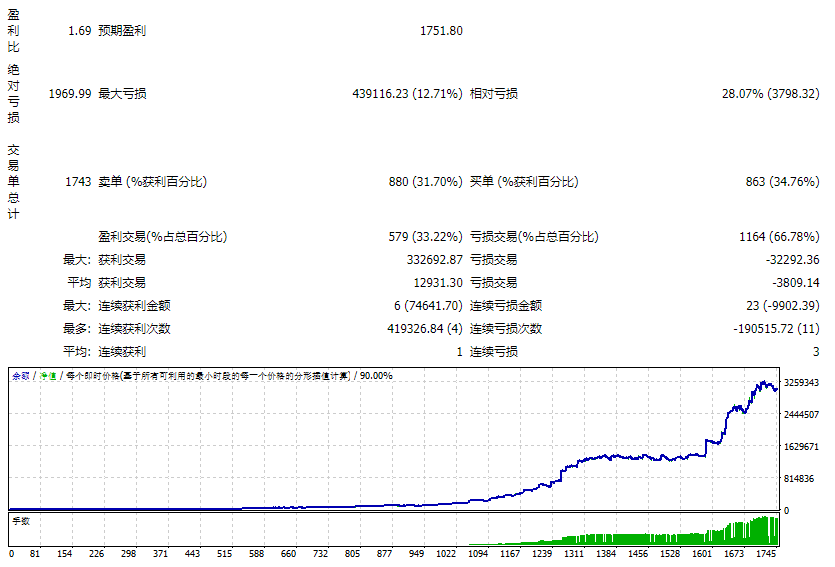This screenshot has width=835, height=567.
Task: Click the 预期盈利 value 1751.80
Action: 441,31
